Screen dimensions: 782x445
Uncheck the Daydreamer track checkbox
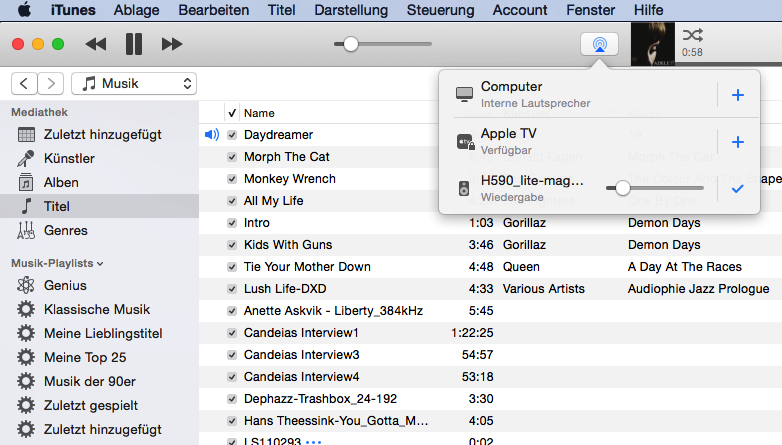point(232,135)
